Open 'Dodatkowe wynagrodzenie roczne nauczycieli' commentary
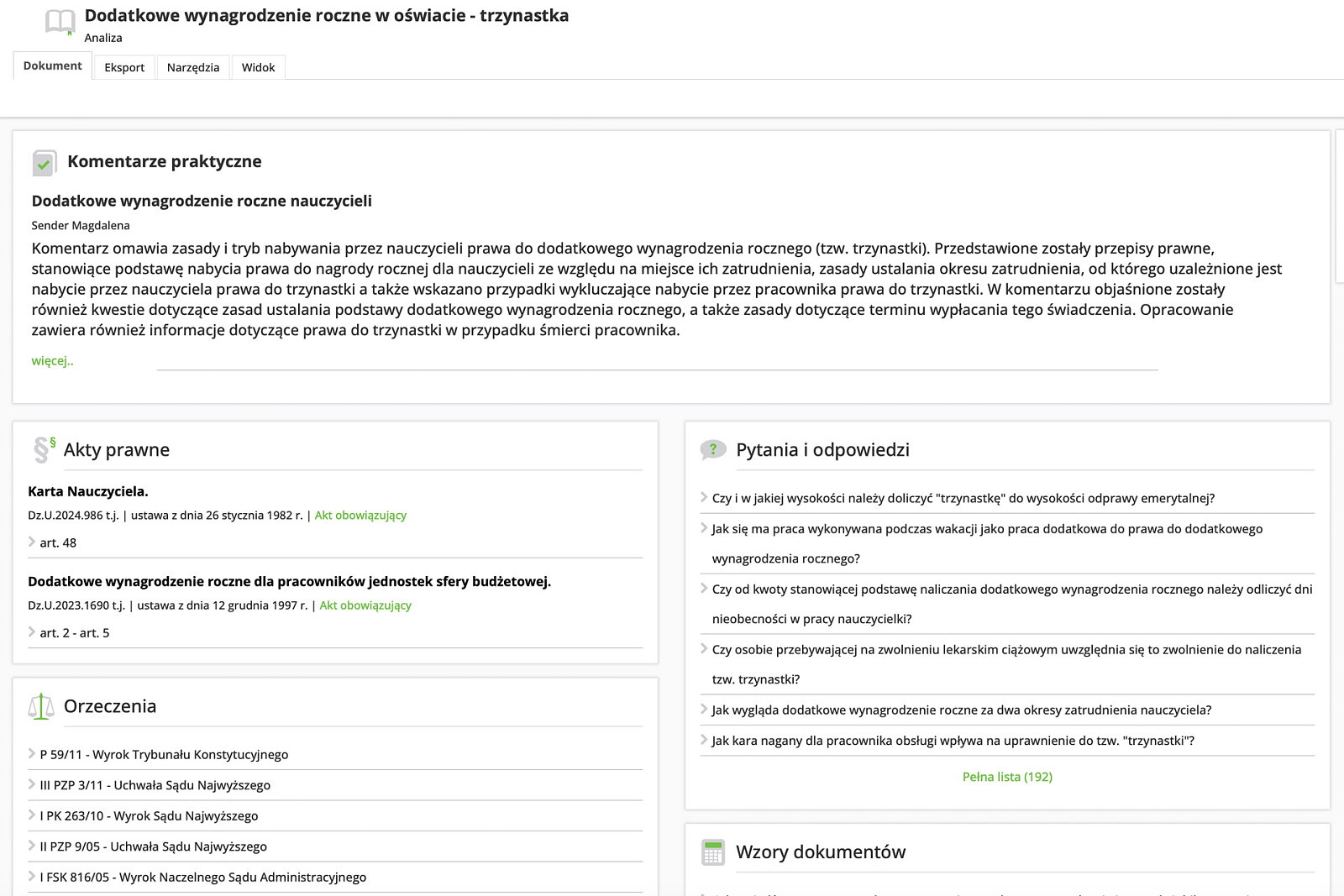 pyautogui.click(x=202, y=201)
